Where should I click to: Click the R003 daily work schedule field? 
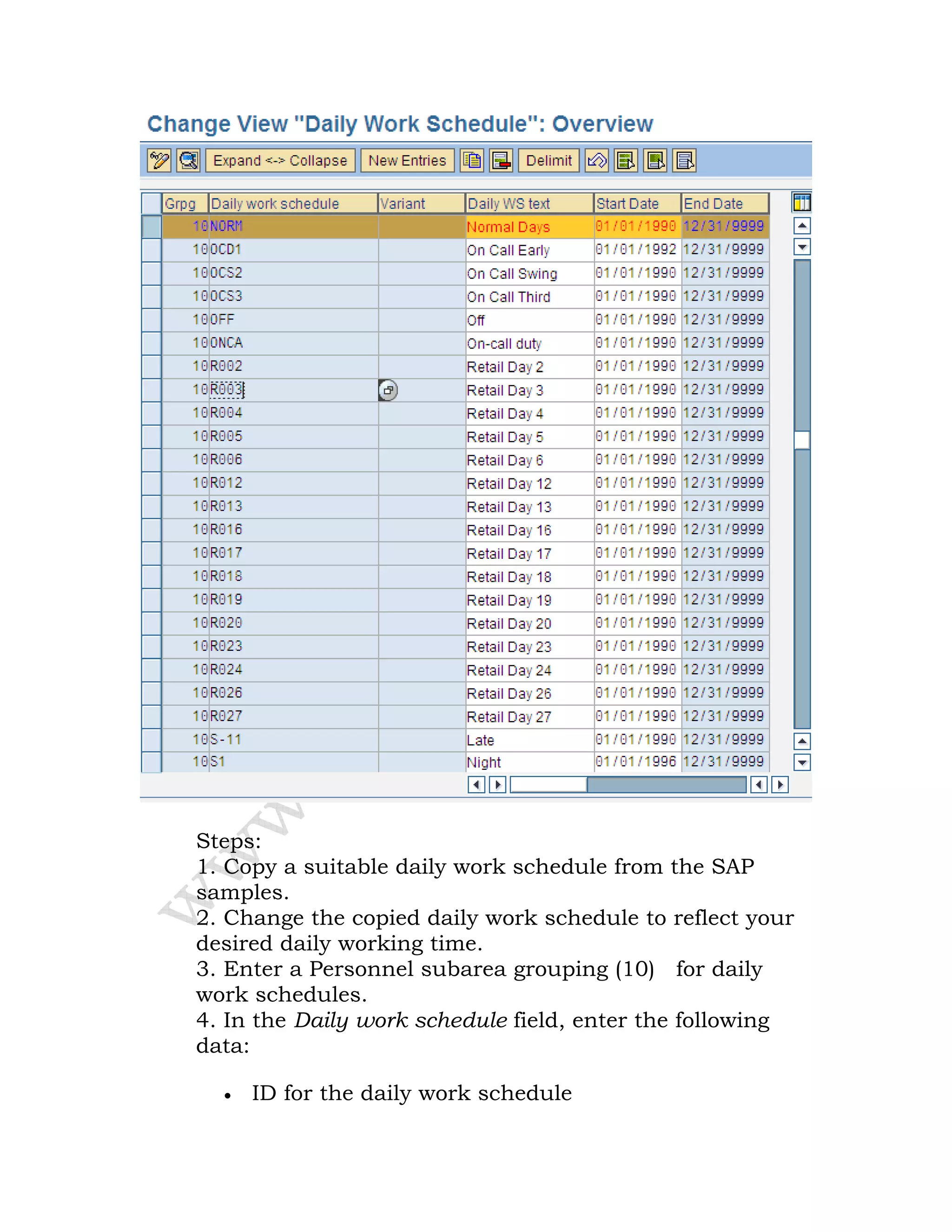(293, 390)
